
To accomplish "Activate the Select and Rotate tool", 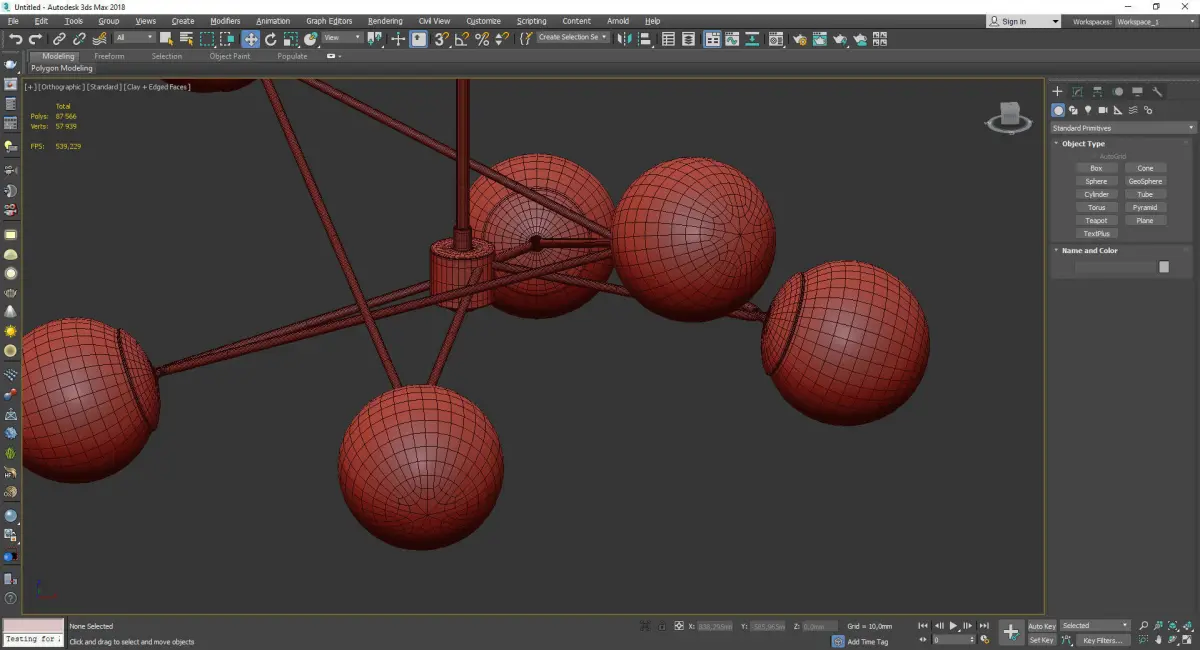I will click(270, 39).
